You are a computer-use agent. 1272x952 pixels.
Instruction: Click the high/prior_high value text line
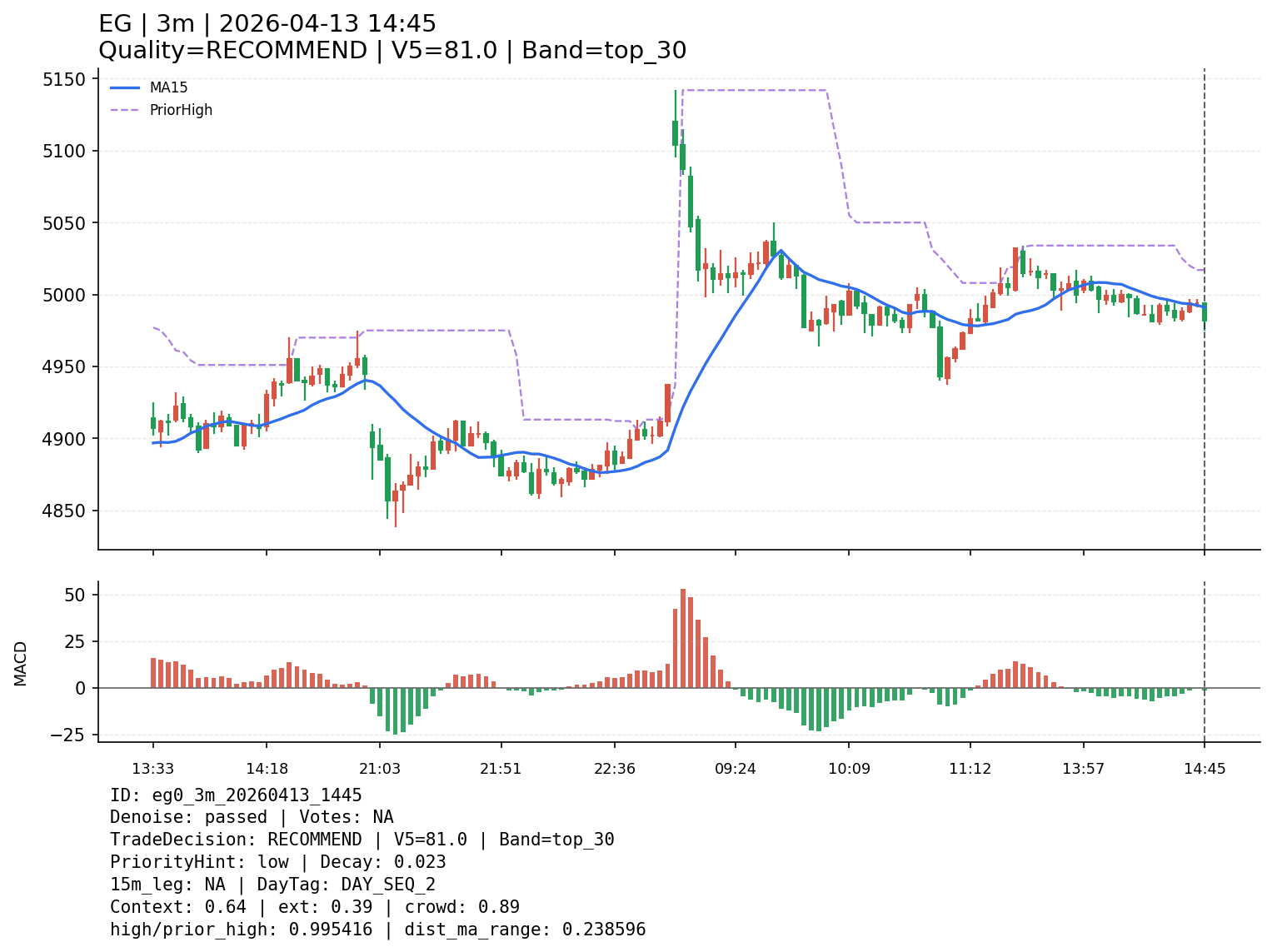coord(377,930)
